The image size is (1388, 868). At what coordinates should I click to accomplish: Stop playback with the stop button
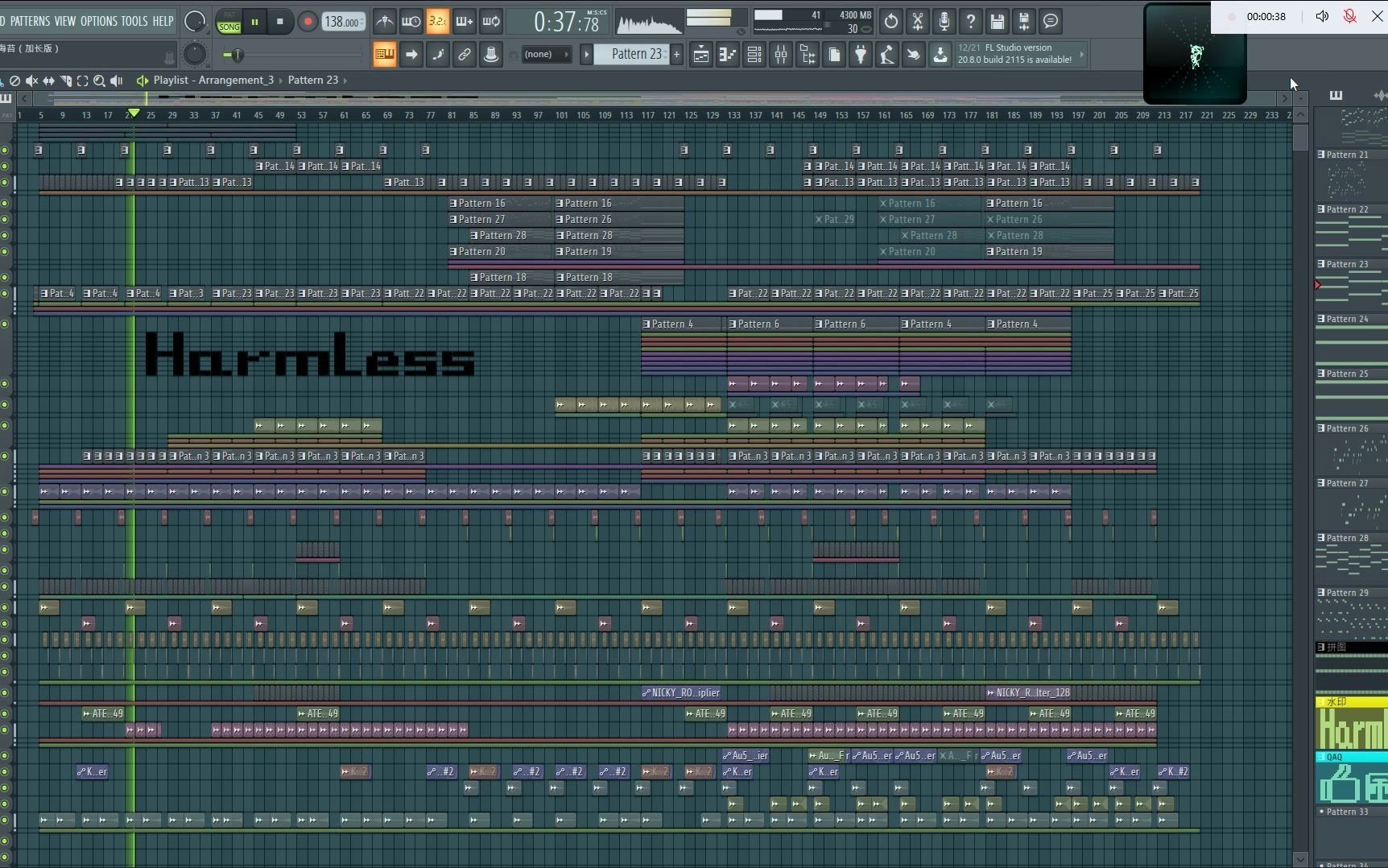click(280, 22)
